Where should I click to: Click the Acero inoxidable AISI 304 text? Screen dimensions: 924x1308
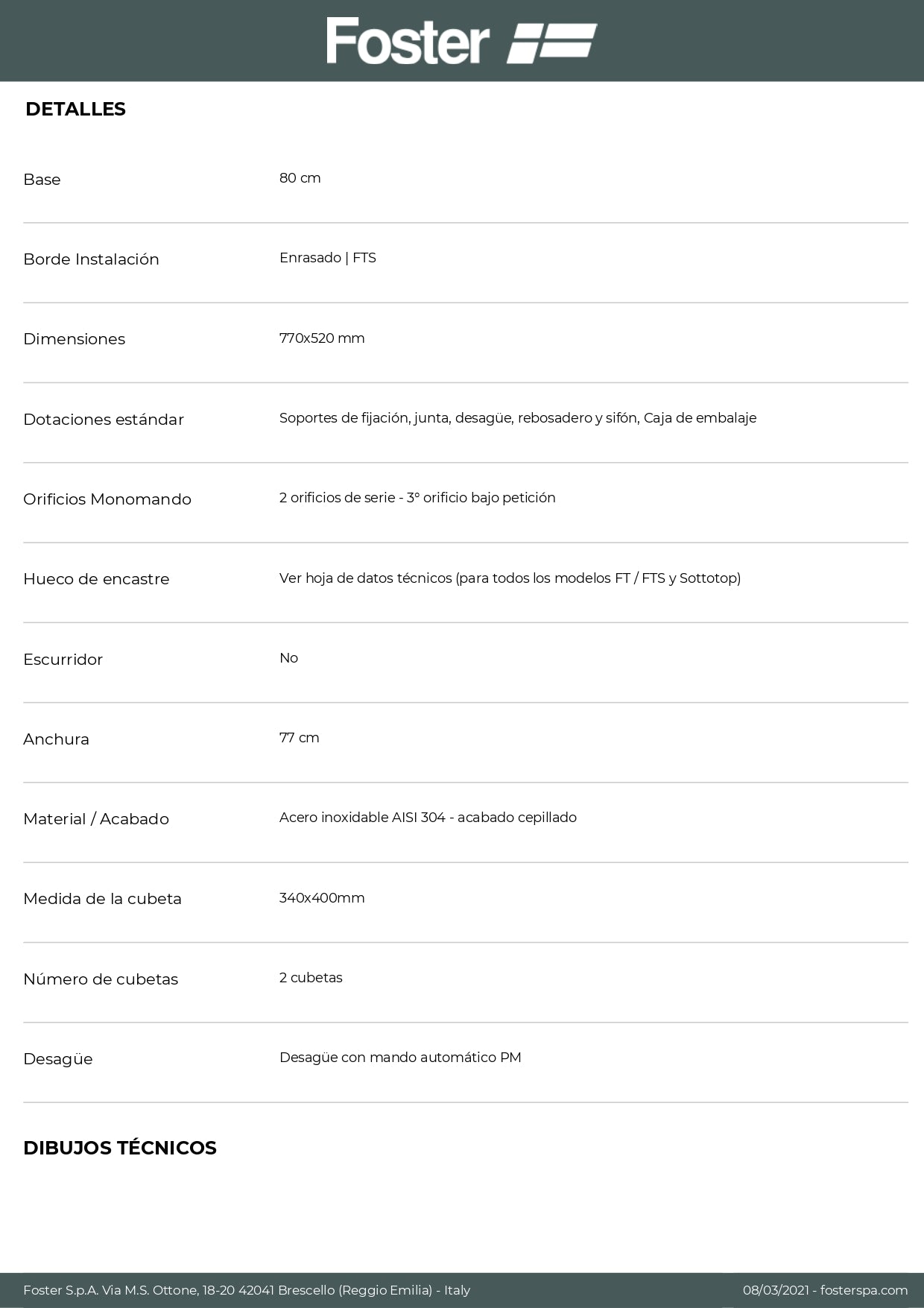428,818
